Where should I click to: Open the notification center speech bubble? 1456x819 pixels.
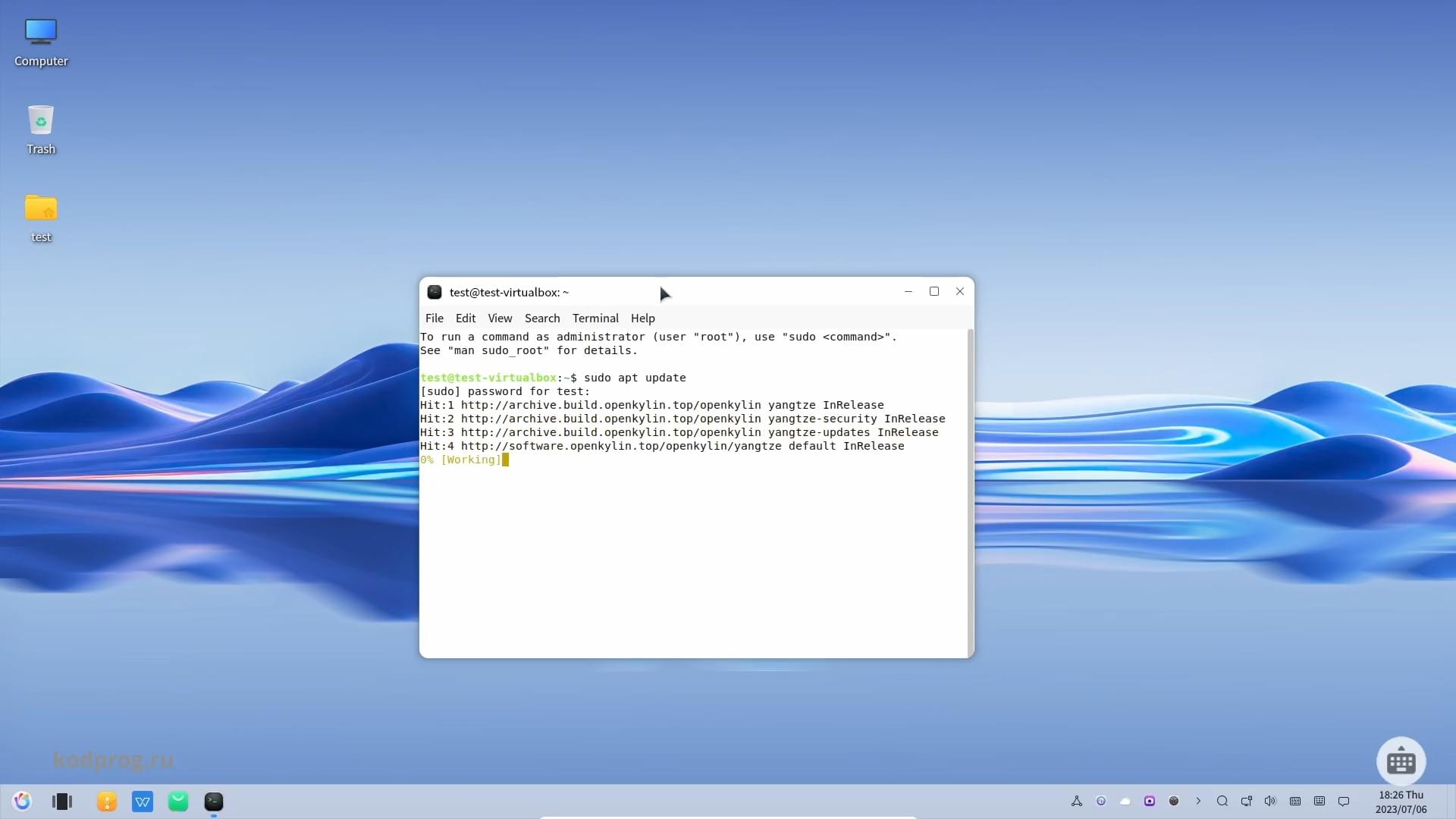(1344, 801)
